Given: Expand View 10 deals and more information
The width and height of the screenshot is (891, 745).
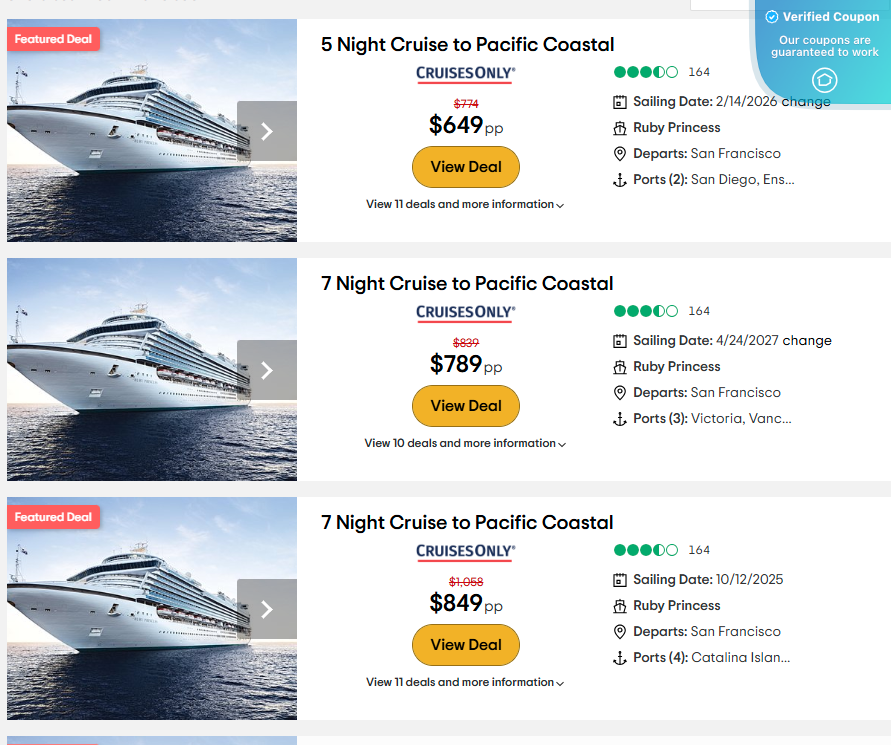Looking at the screenshot, I should tap(465, 443).
